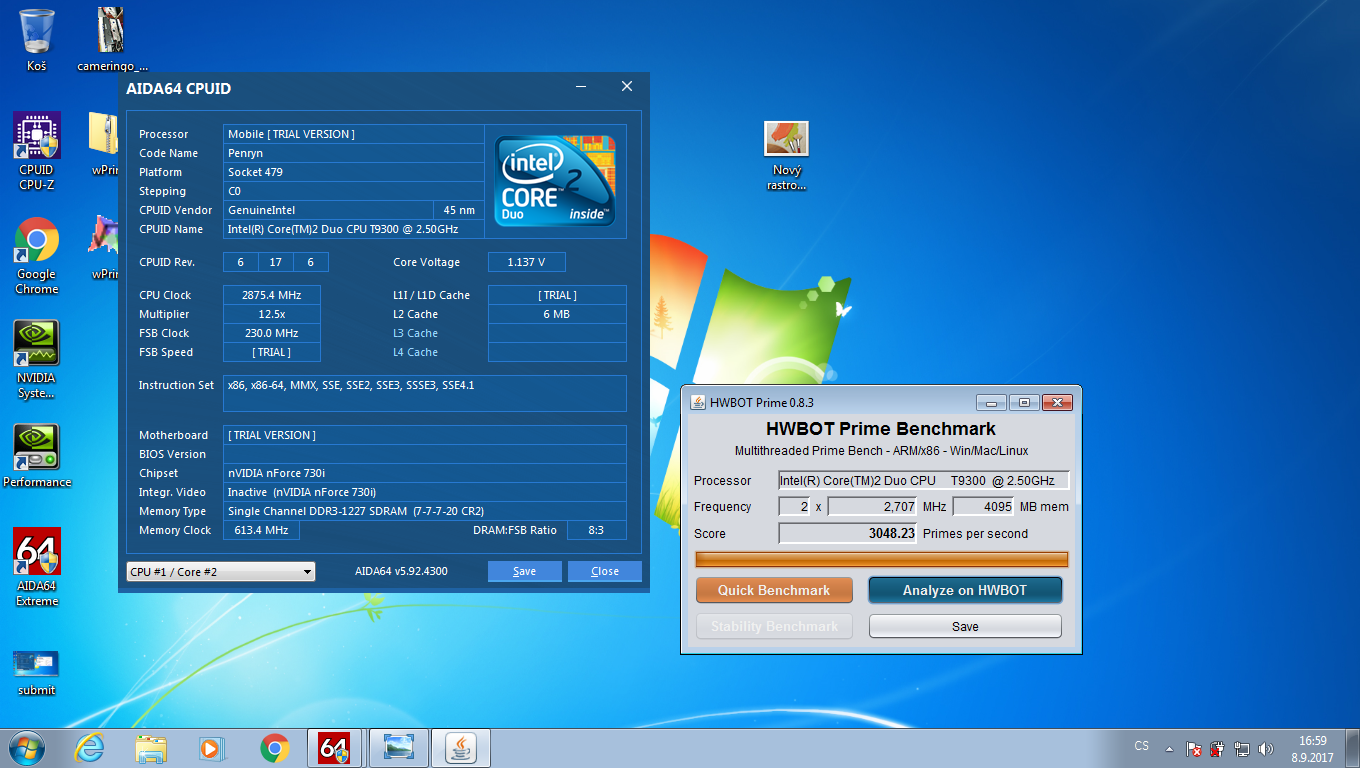Viewport: 1360px width, 768px height.
Task: Click the Stability Benchmark button
Action: coord(774,626)
